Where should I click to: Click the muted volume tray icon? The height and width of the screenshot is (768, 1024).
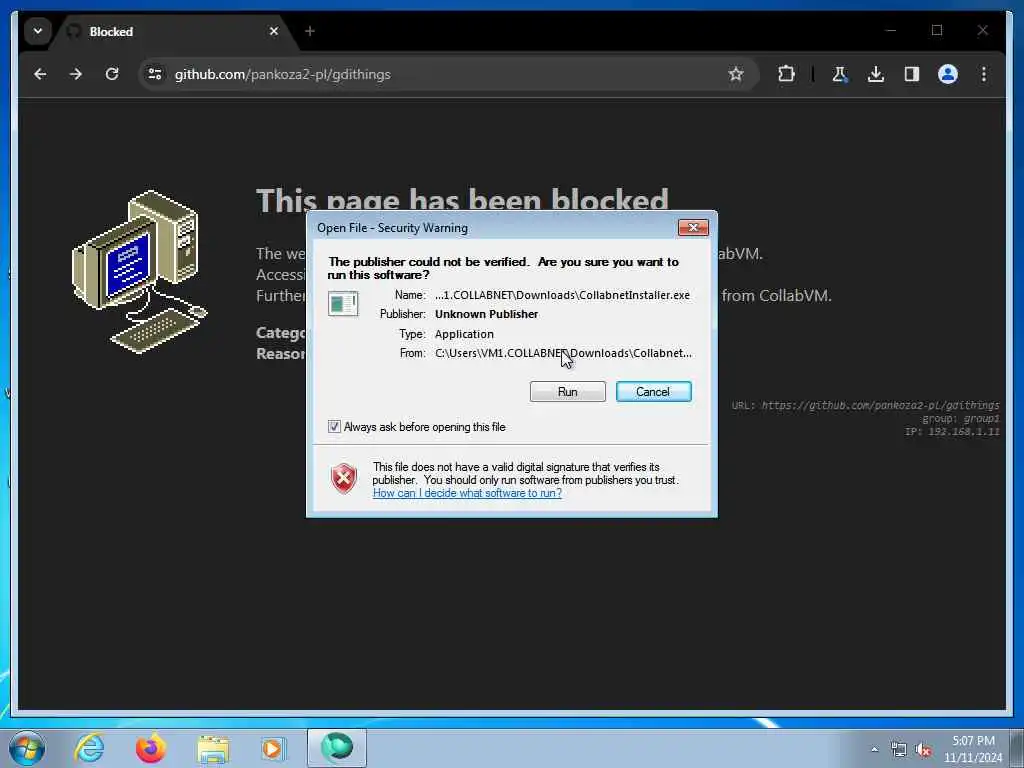(923, 750)
